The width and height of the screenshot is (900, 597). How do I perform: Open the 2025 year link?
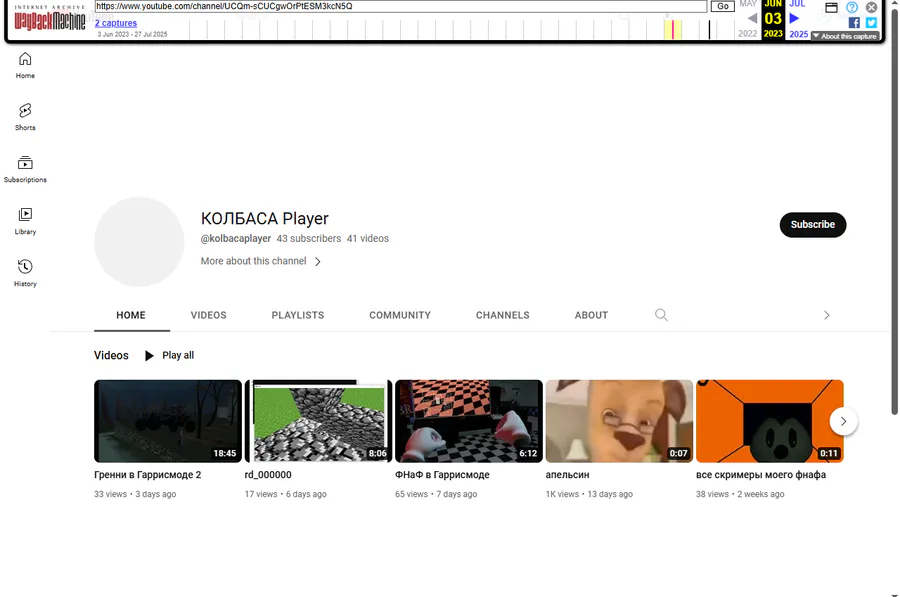(x=798, y=34)
